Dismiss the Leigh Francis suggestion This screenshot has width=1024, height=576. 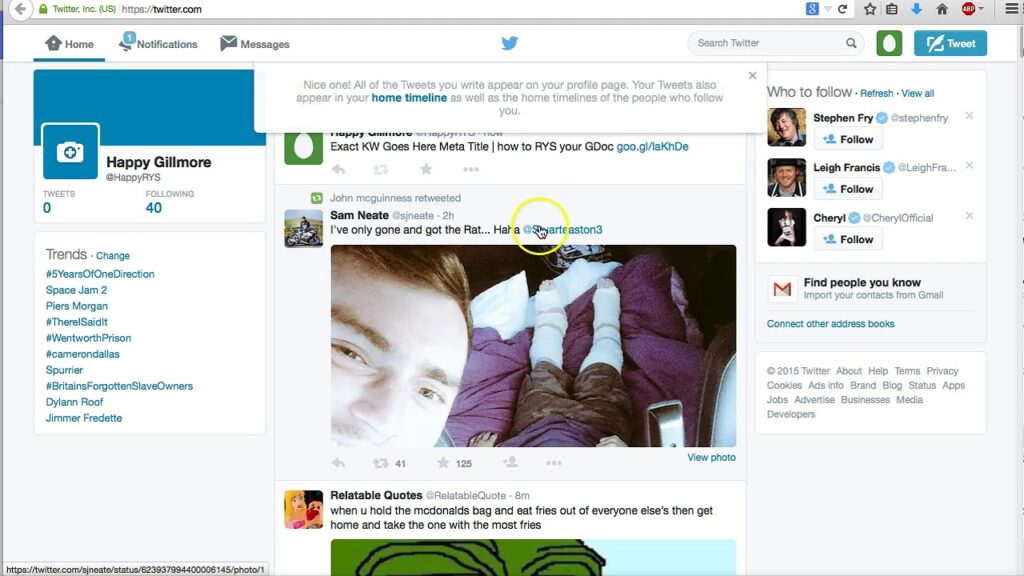pyautogui.click(x=969, y=165)
